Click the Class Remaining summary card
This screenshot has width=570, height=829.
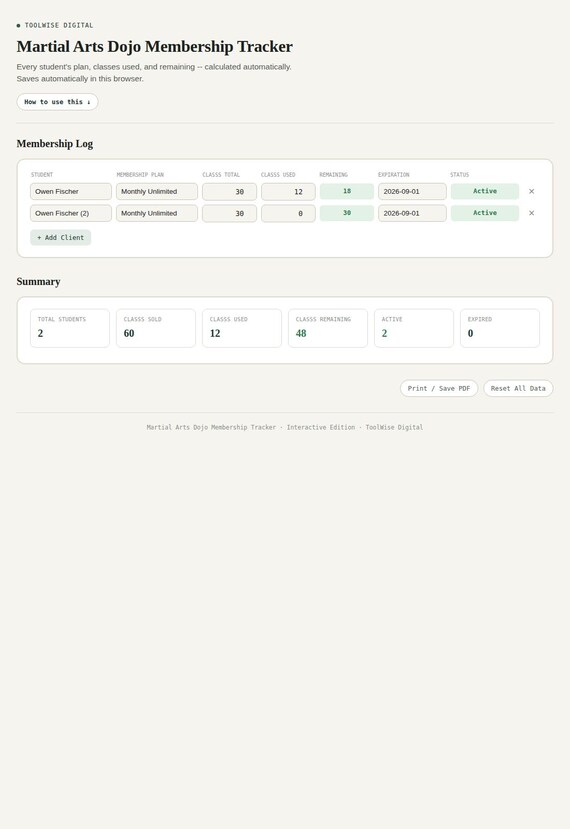coord(328,328)
